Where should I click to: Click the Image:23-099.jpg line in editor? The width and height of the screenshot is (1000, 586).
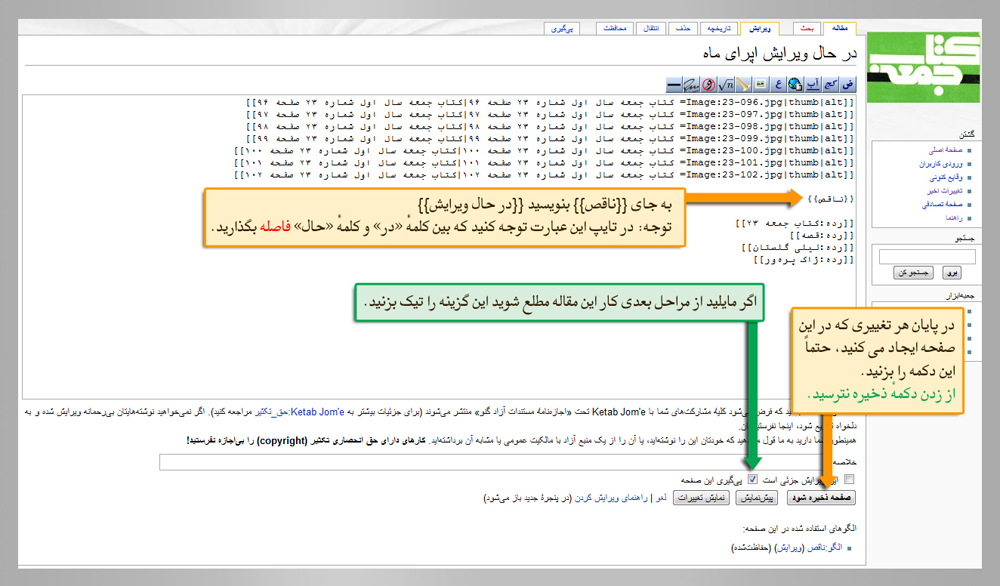[x=550, y=138]
